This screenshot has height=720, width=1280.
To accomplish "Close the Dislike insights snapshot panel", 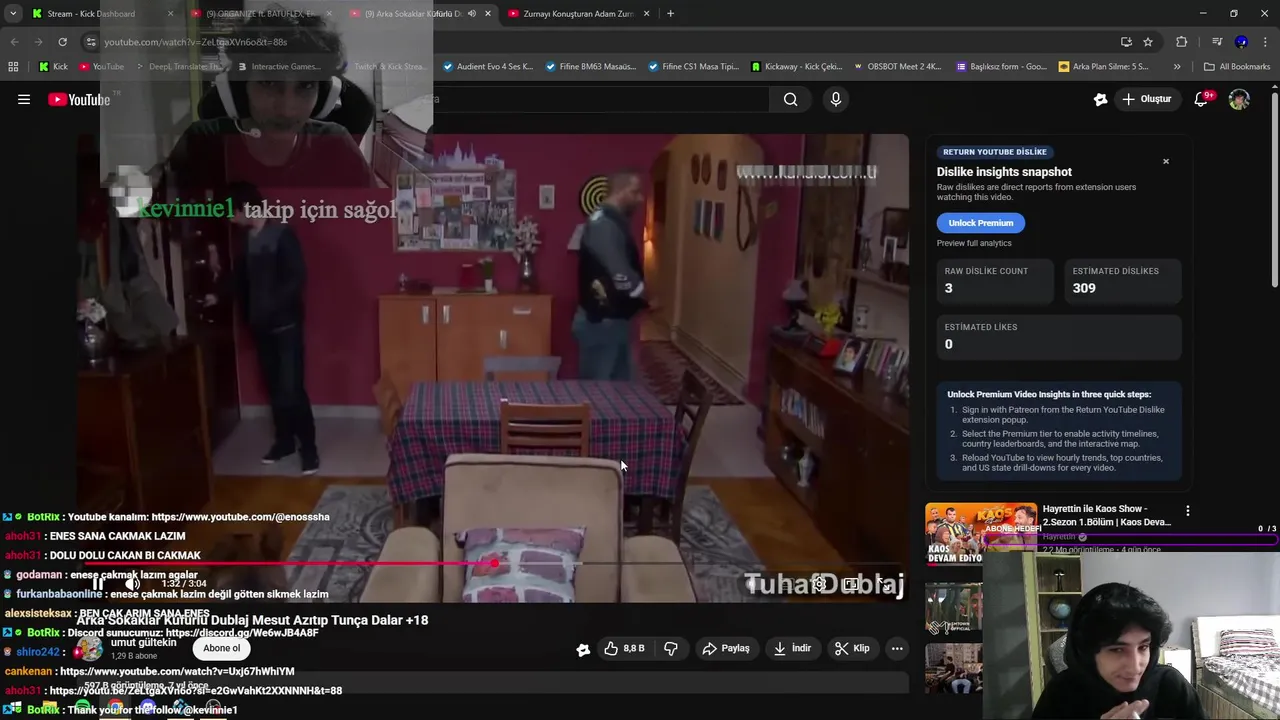I will pos(1165,161).
